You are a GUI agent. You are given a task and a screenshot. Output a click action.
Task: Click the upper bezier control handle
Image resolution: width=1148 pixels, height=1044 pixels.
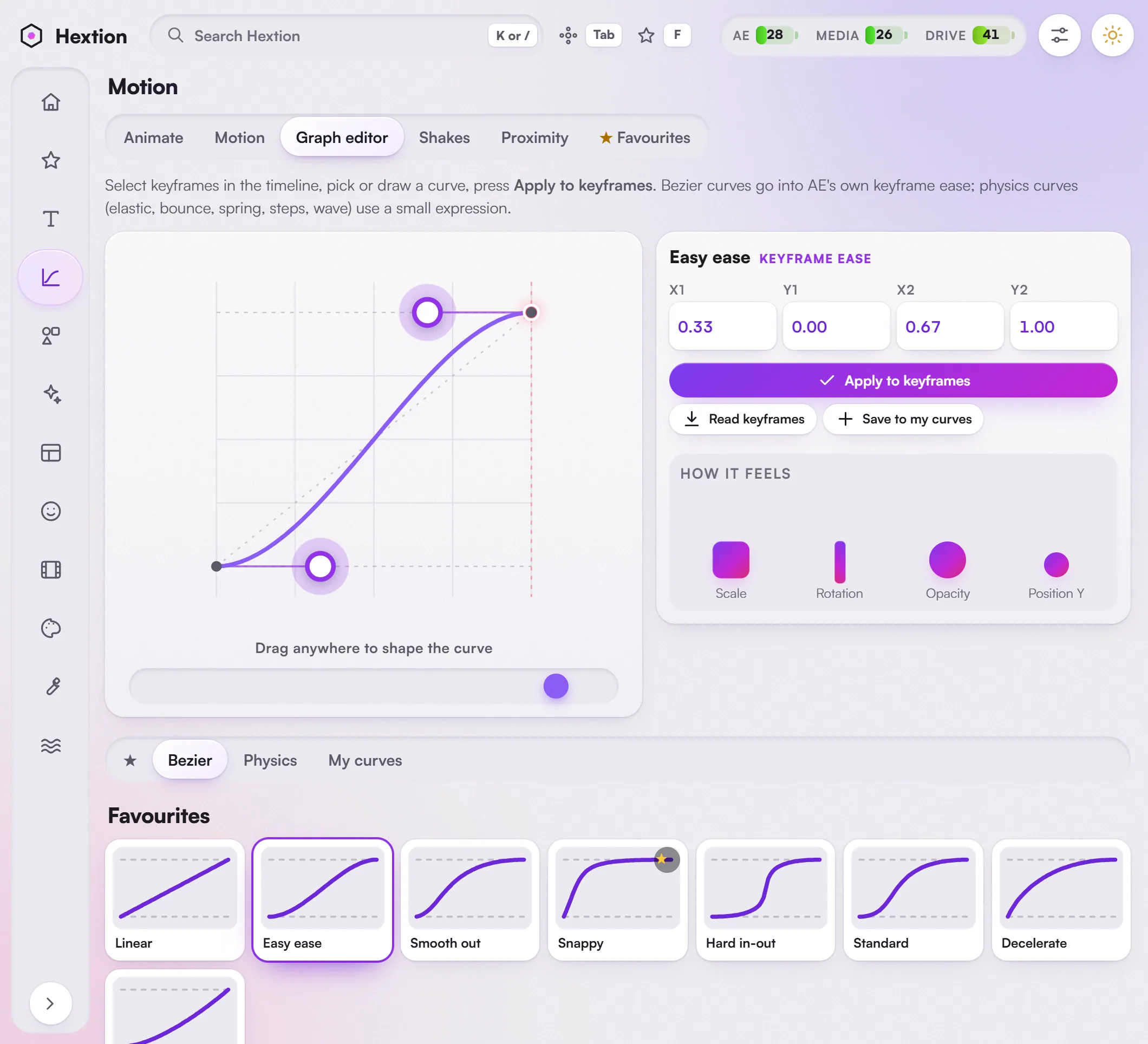click(427, 312)
